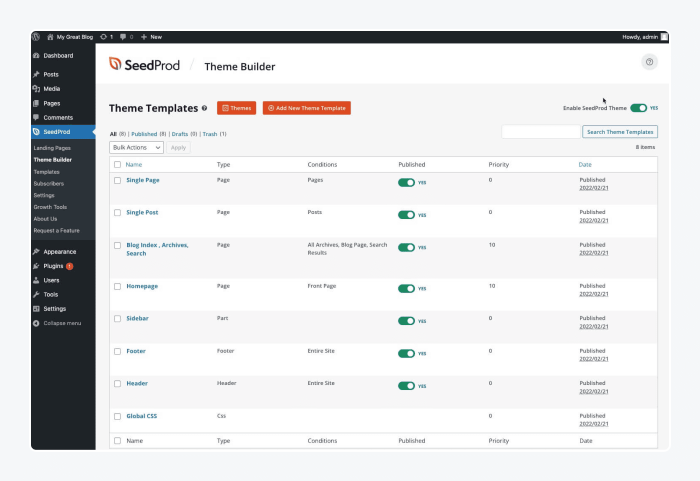The height and width of the screenshot is (481, 700).
Task: Click the SeedProd logo
Action: pos(144,65)
